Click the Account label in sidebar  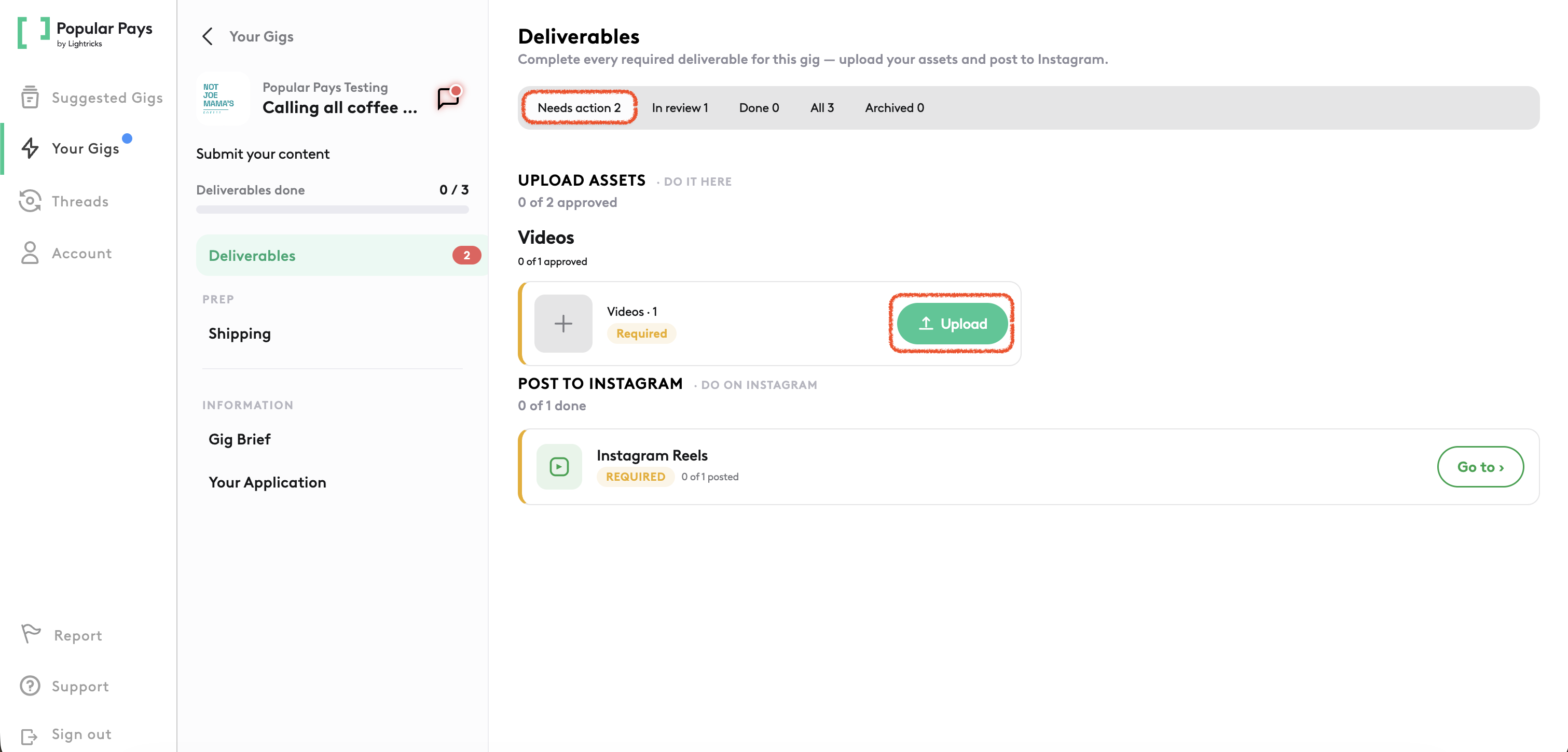pos(81,253)
